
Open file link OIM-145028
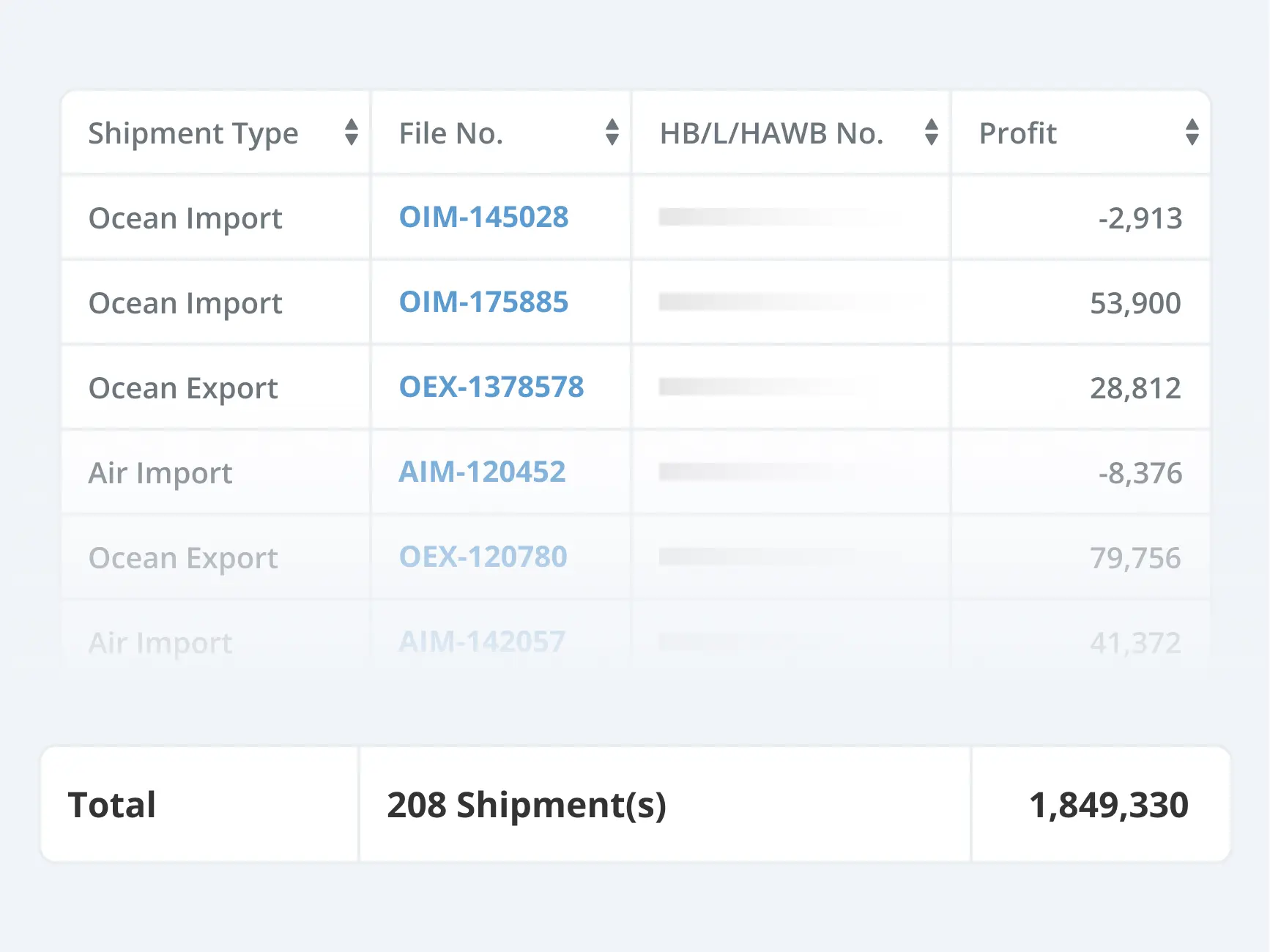click(483, 217)
